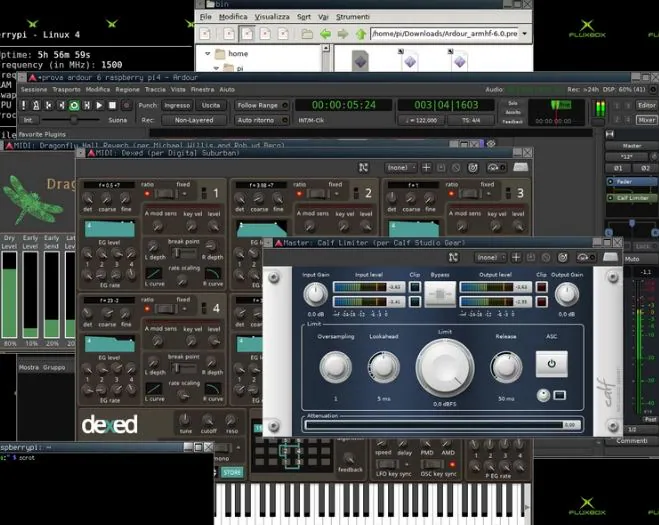Toggle OSC key sync switch in Dexed

(432, 464)
